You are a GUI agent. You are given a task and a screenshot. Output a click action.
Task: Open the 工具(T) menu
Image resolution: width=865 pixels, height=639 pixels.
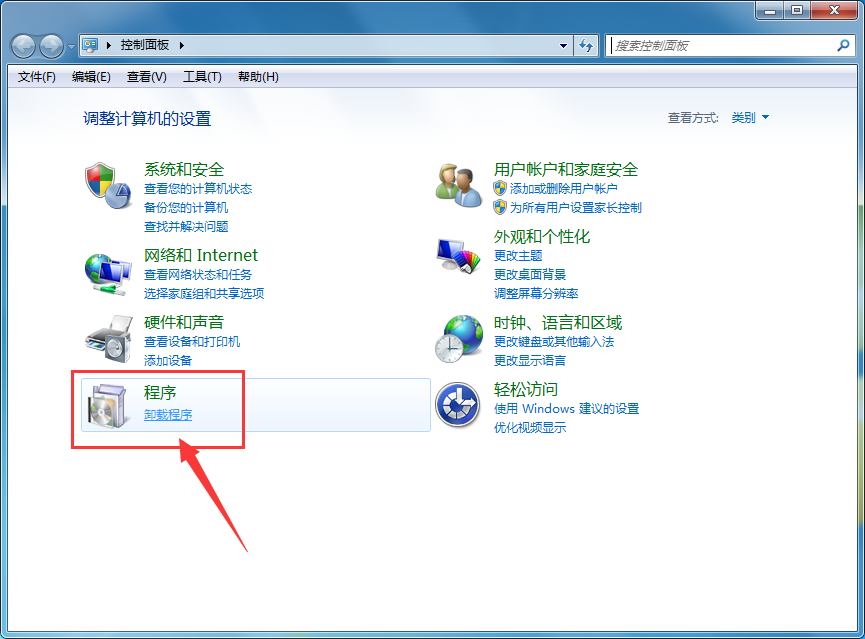pos(202,77)
